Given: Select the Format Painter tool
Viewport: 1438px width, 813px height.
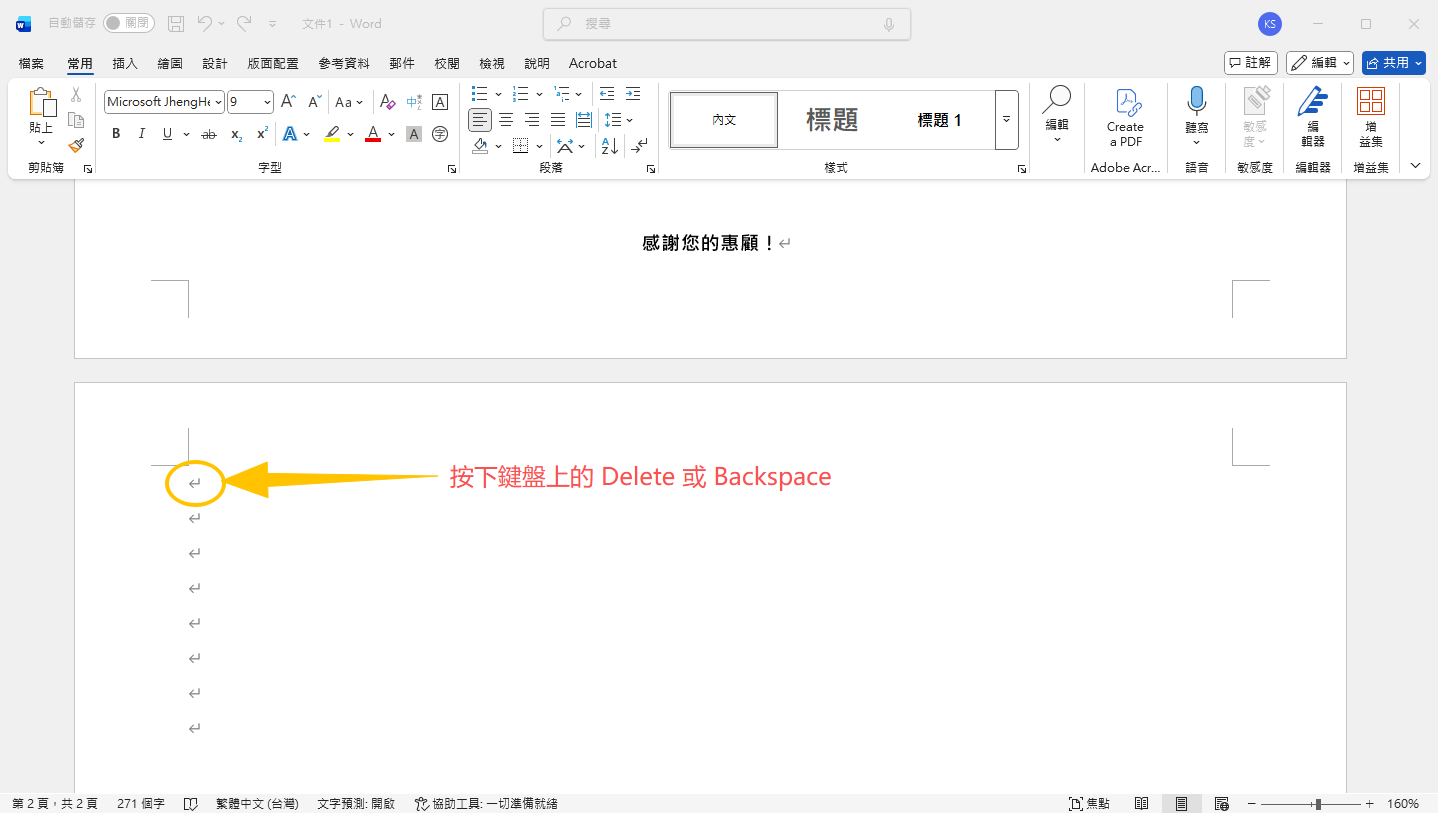Looking at the screenshot, I should click(76, 145).
